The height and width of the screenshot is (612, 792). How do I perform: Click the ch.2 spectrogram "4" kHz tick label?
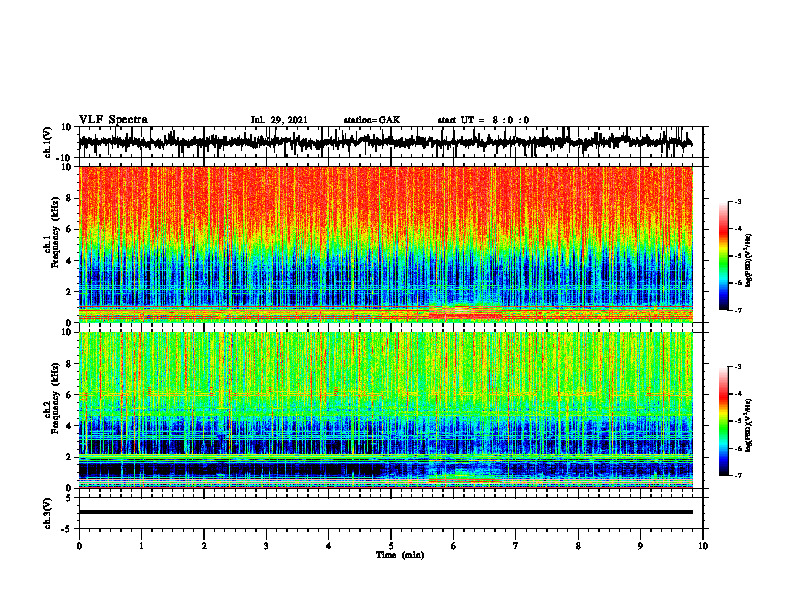pos(70,426)
